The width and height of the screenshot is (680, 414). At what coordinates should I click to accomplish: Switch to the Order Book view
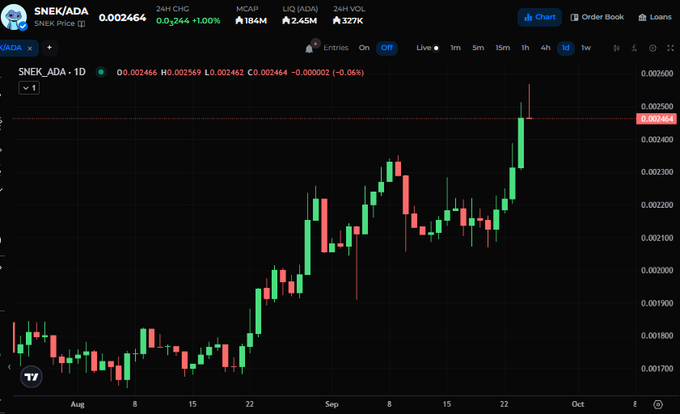click(x=597, y=17)
